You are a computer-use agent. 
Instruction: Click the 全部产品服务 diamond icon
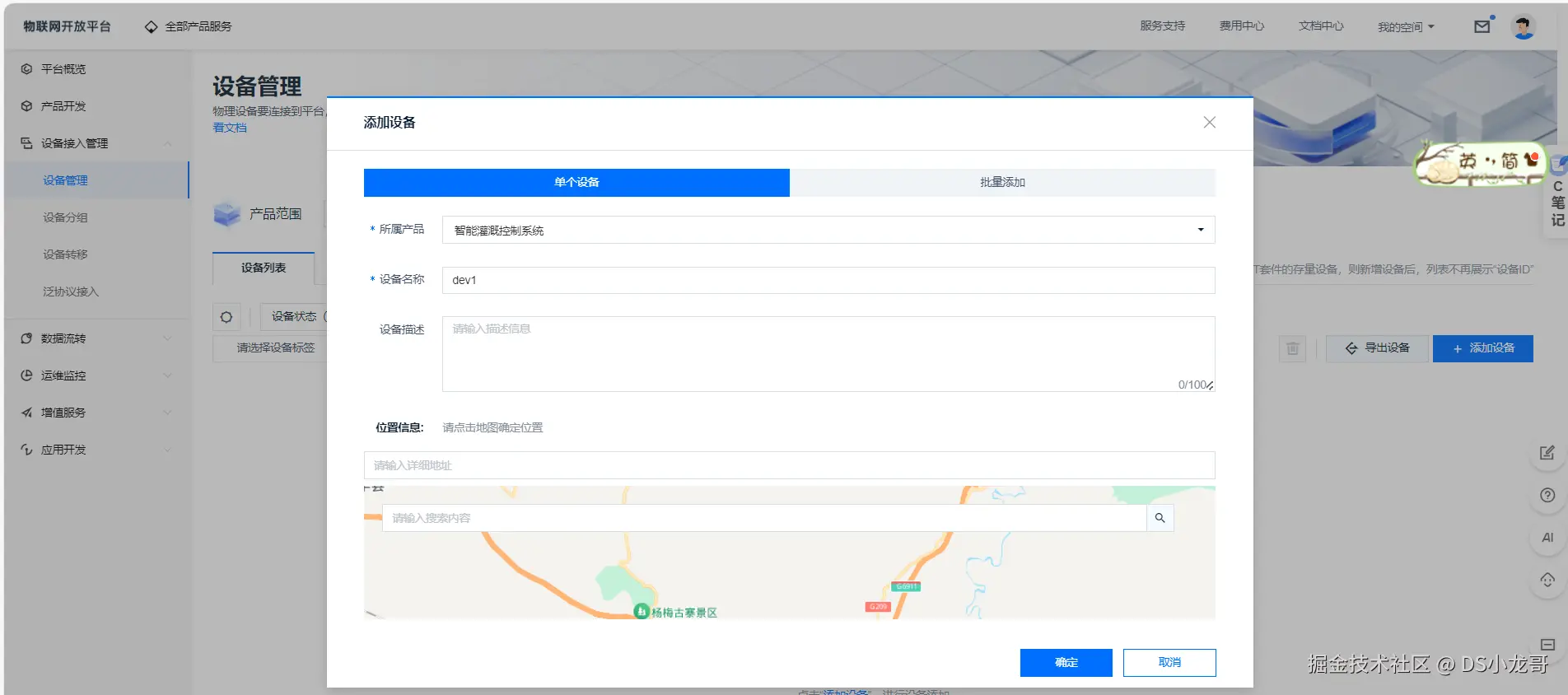point(151,26)
